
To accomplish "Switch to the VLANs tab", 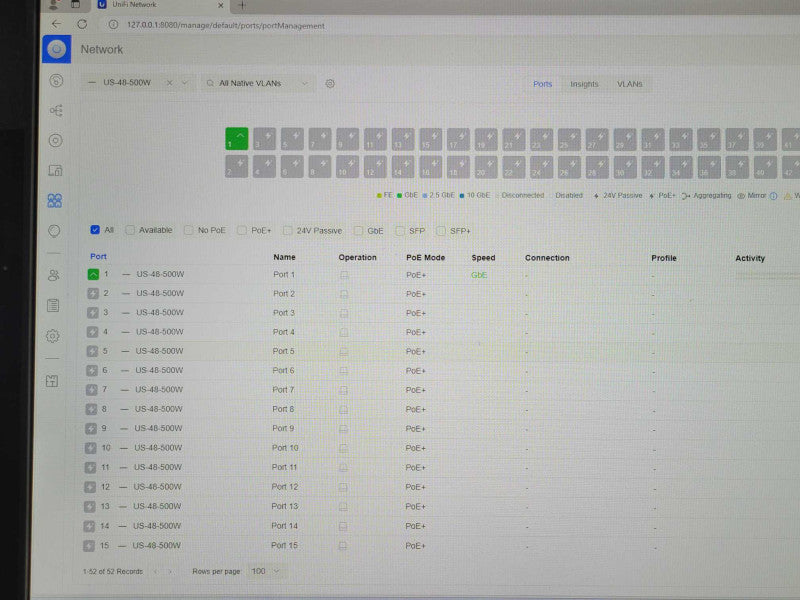I will tap(630, 84).
